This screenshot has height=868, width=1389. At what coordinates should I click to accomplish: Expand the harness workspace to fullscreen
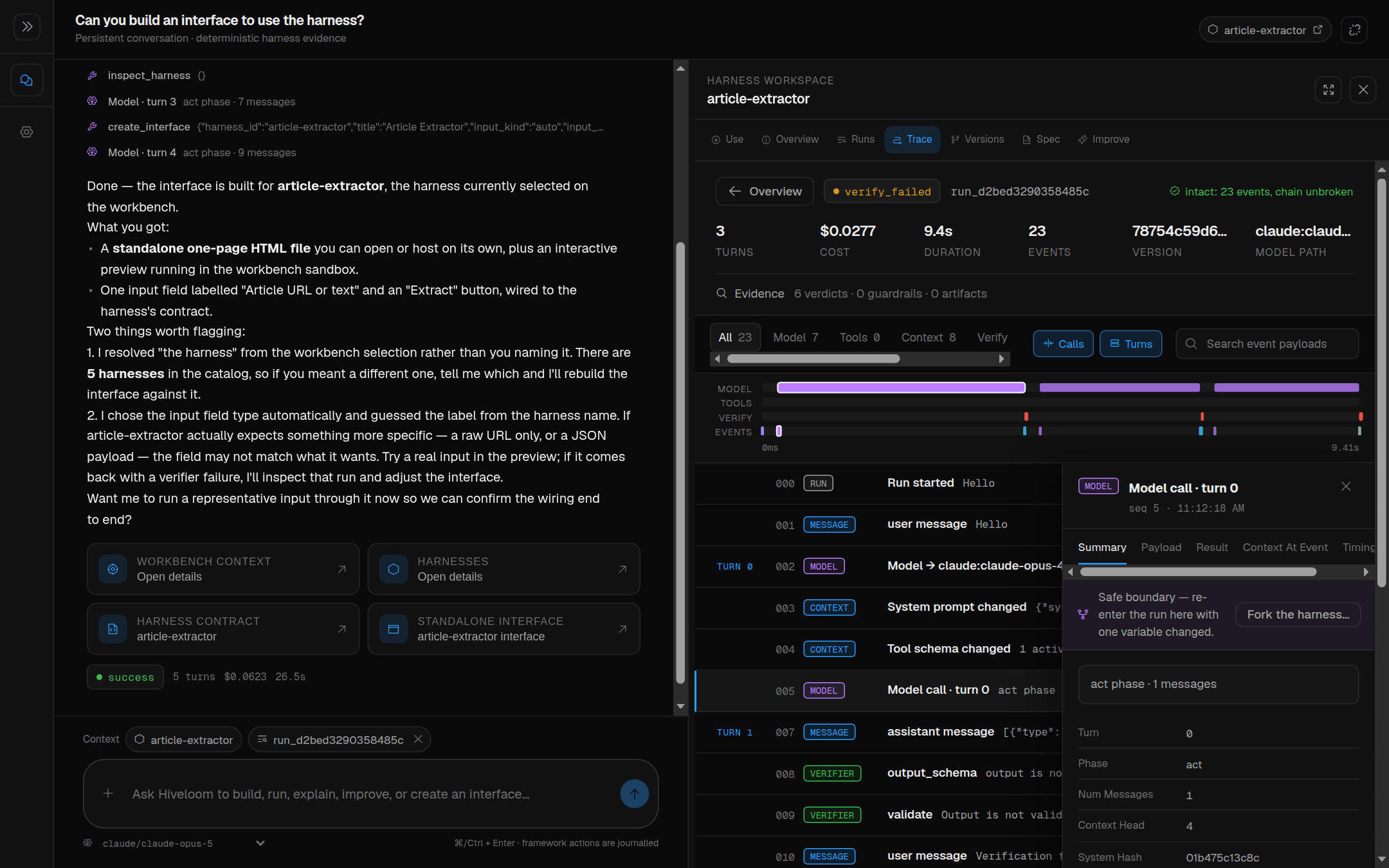tap(1329, 90)
